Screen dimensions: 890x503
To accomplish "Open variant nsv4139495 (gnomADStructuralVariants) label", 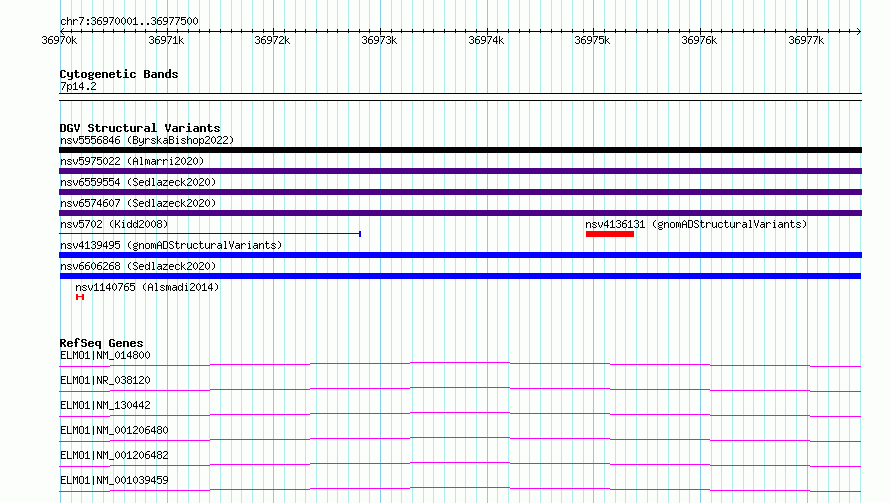I will (171, 245).
